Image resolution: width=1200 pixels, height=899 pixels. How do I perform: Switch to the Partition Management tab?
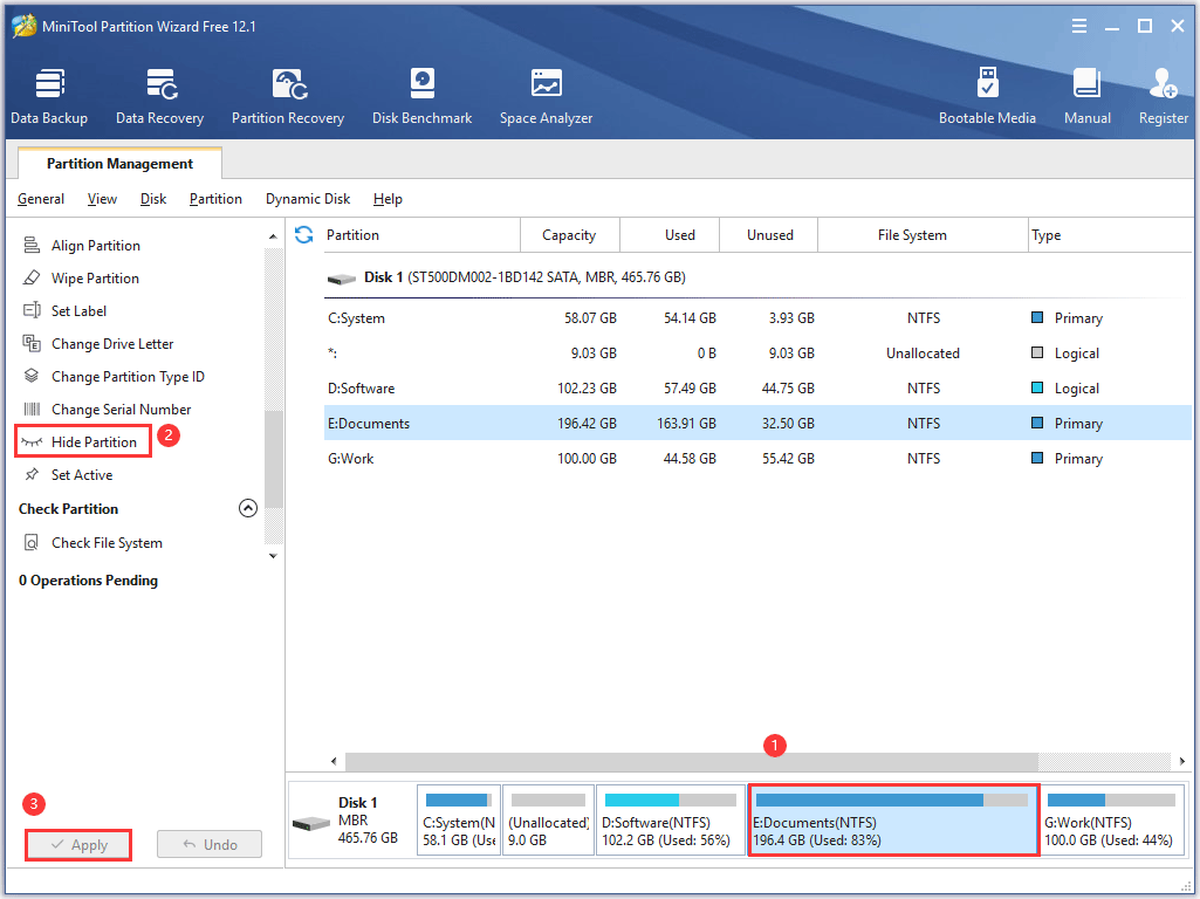click(x=120, y=163)
